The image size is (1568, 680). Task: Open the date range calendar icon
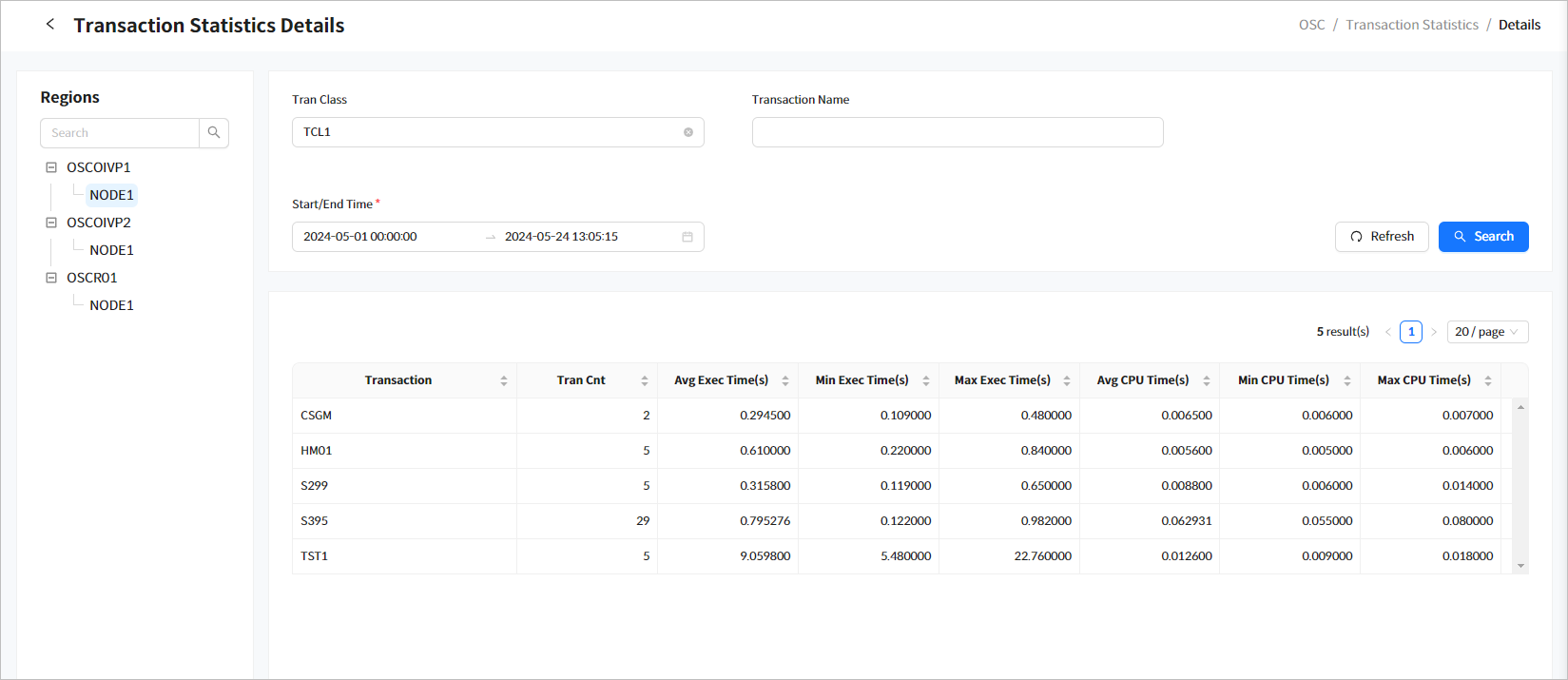pyautogui.click(x=687, y=237)
